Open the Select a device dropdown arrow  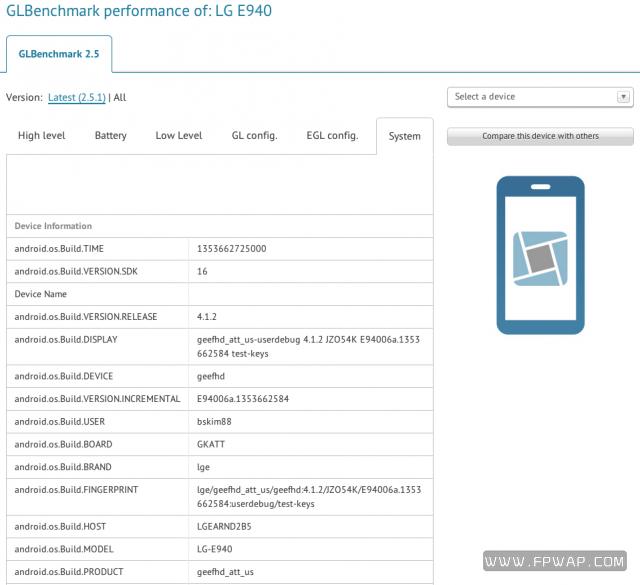coord(623,97)
